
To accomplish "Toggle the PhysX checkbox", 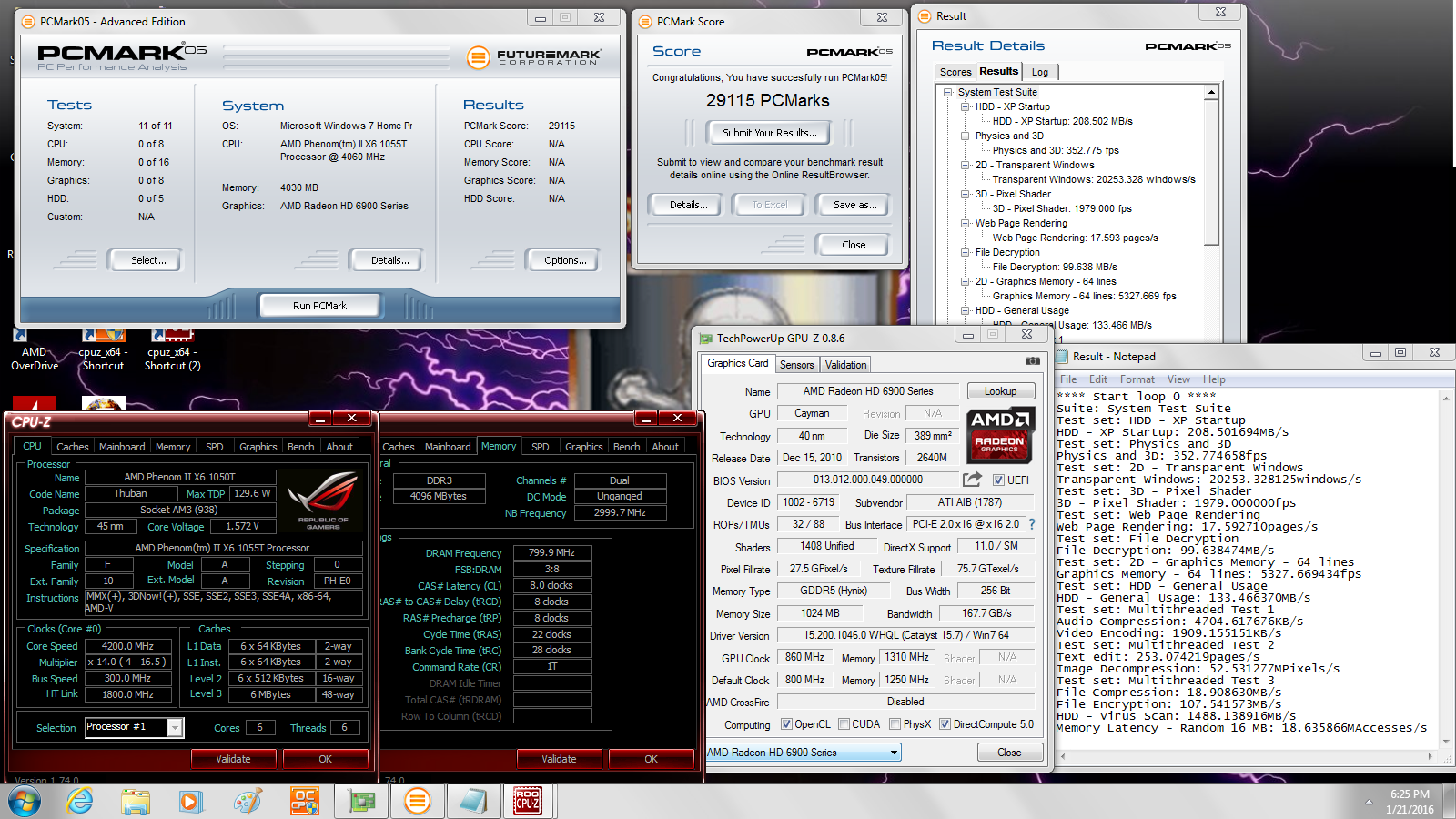I will coord(895,724).
